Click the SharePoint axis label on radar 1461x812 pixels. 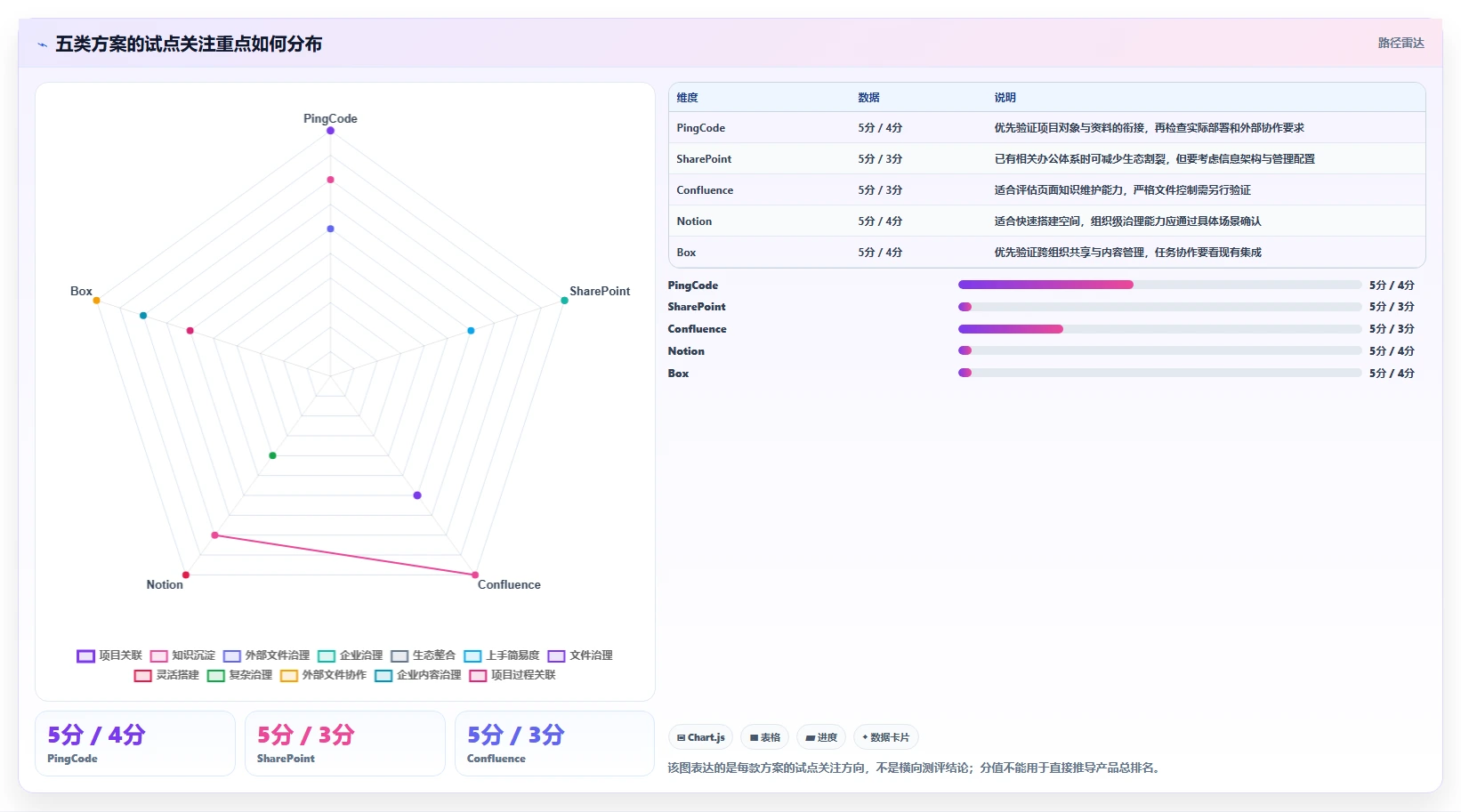[x=600, y=291]
